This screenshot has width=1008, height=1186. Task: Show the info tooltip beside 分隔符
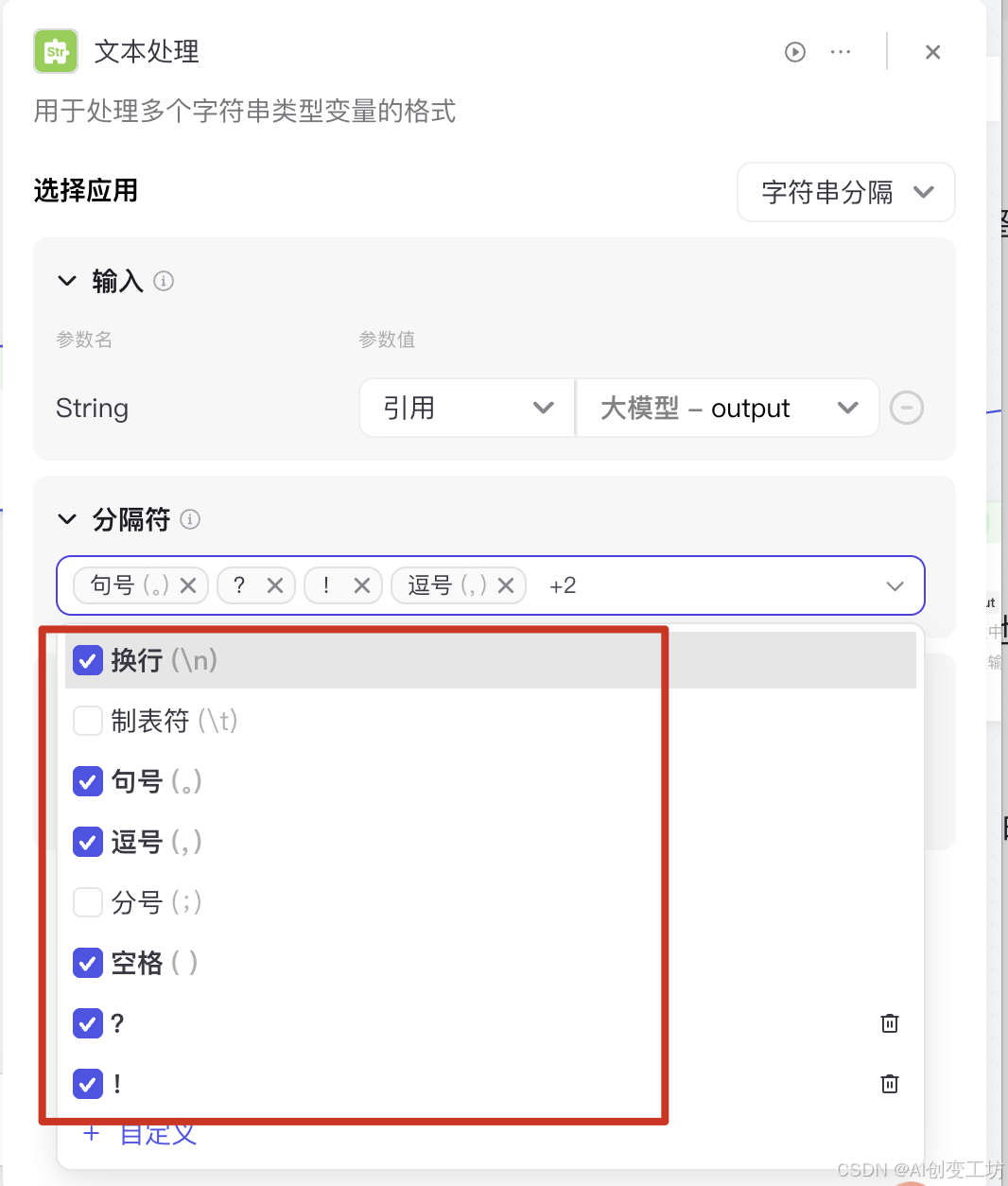point(190,519)
